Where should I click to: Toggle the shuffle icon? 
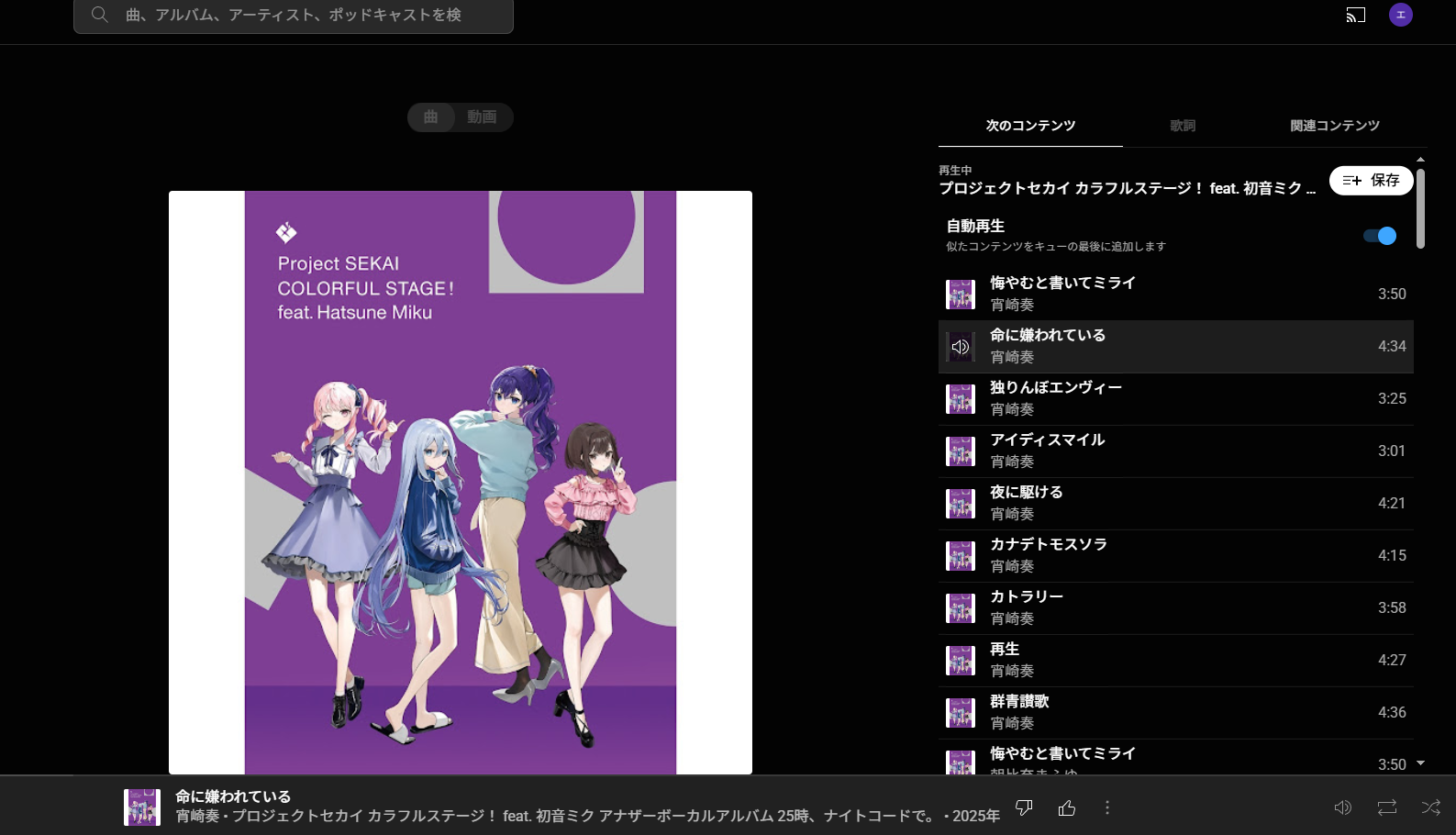(1430, 807)
